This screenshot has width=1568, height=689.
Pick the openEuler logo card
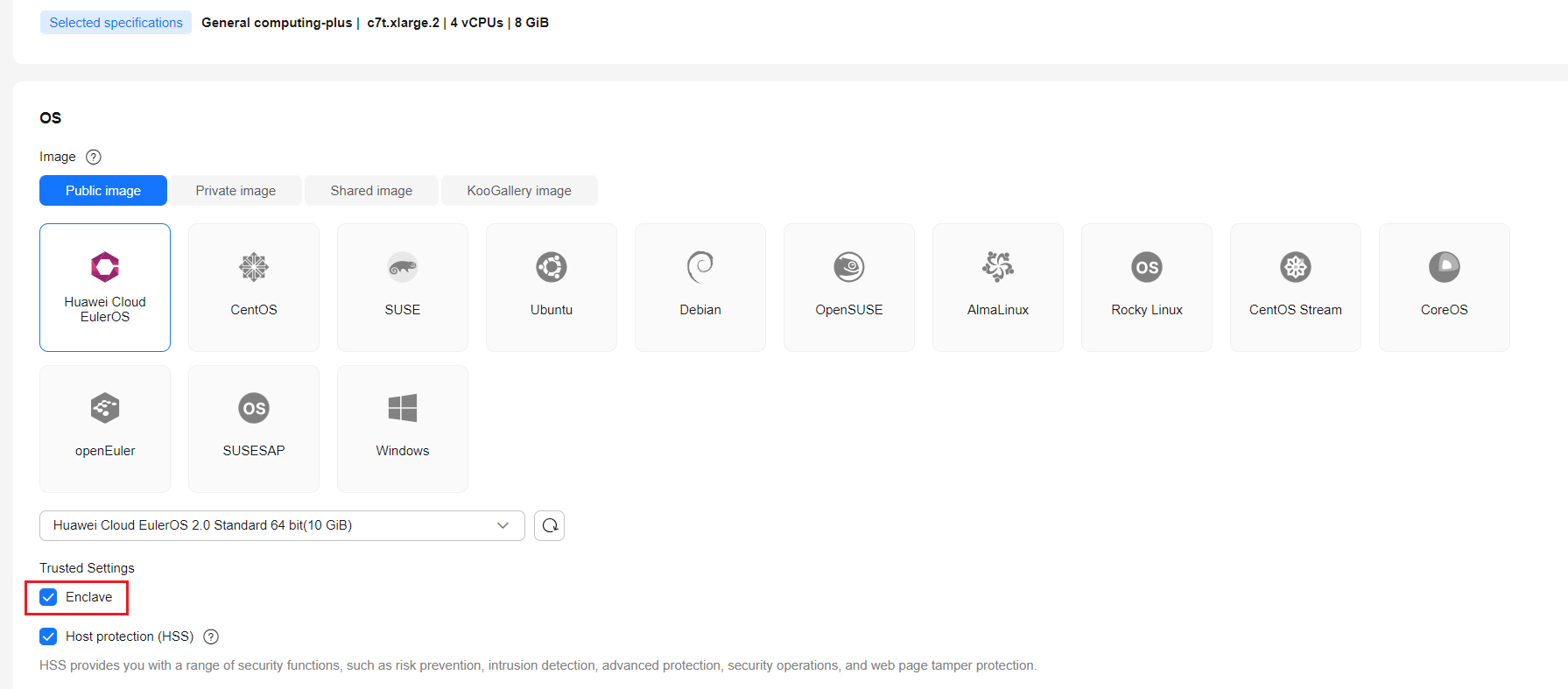pyautogui.click(x=105, y=429)
